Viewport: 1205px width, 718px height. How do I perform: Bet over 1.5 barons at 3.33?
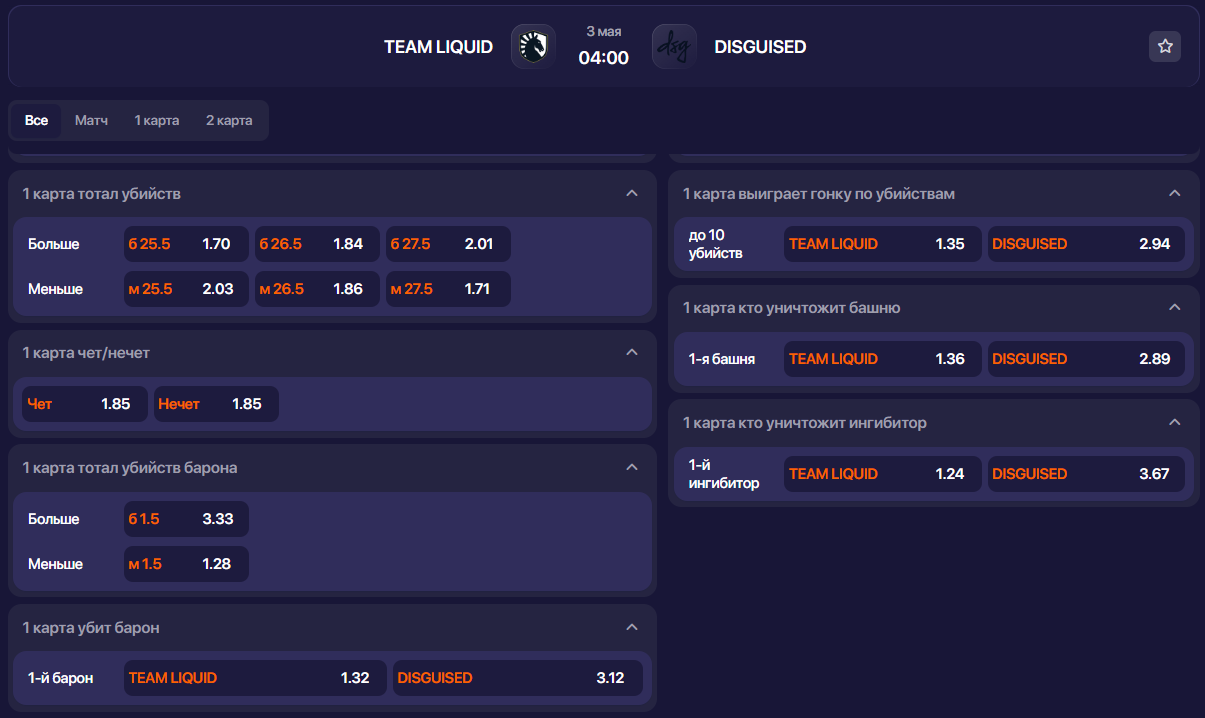tap(186, 519)
